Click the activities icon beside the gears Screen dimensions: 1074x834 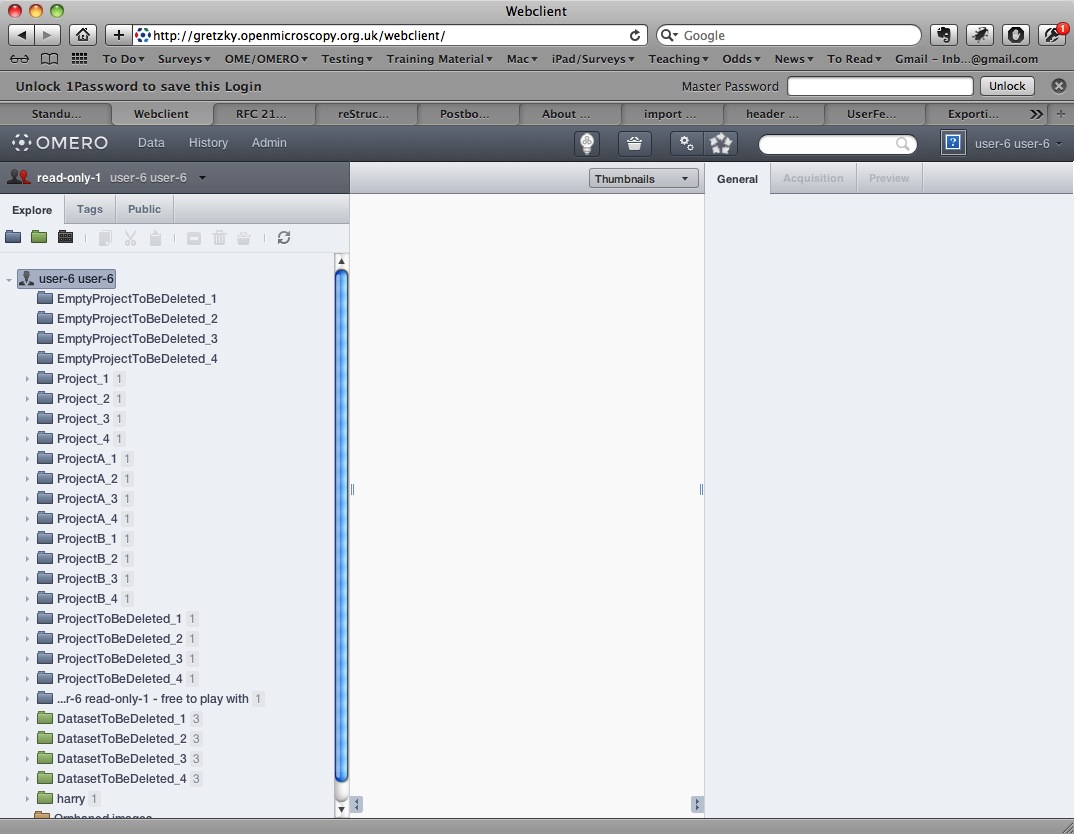(x=721, y=144)
